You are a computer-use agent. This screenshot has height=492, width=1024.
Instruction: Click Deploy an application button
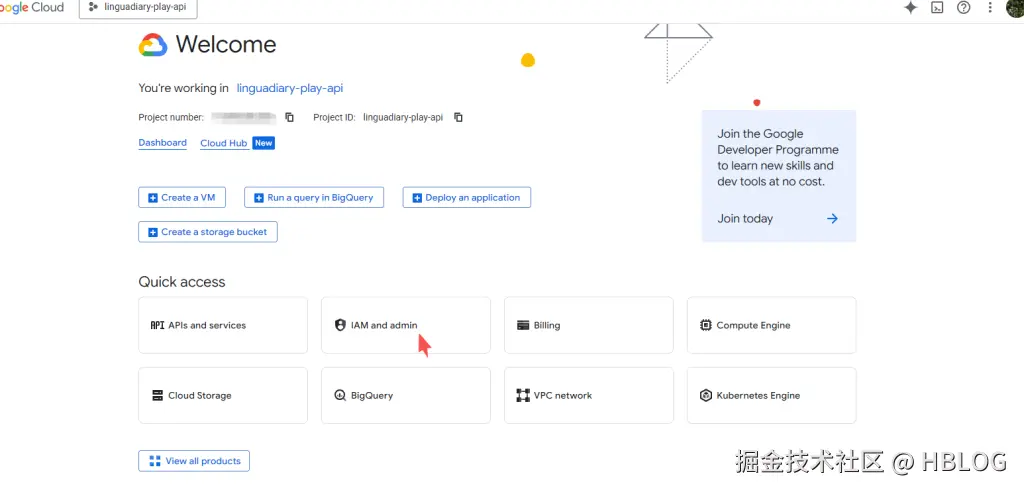(466, 198)
